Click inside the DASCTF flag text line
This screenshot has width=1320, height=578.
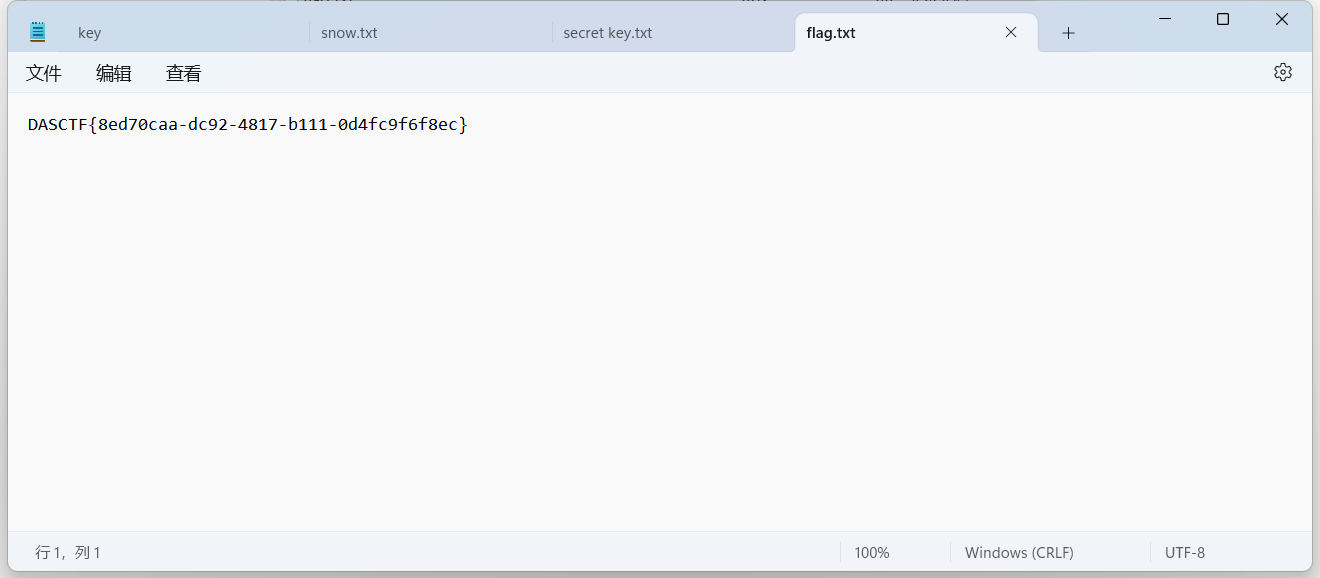[x=248, y=125]
